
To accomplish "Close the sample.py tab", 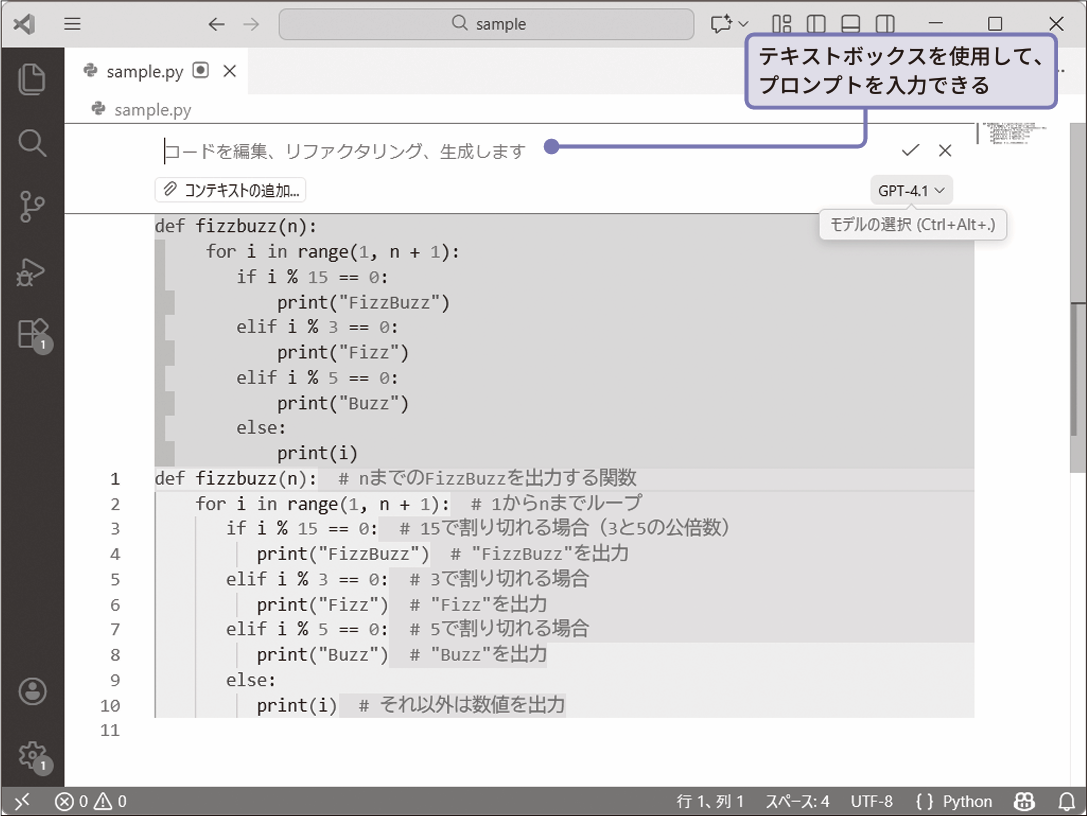I will point(230,71).
